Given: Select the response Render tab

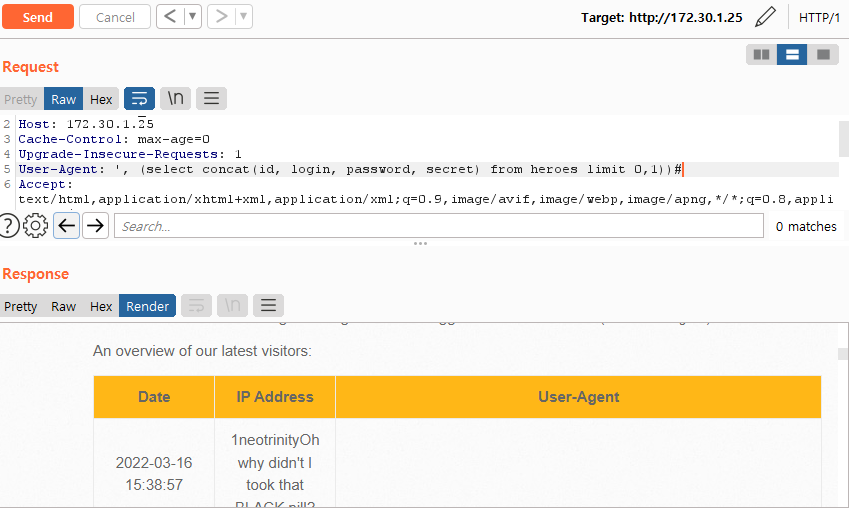Looking at the screenshot, I should (x=147, y=306).
